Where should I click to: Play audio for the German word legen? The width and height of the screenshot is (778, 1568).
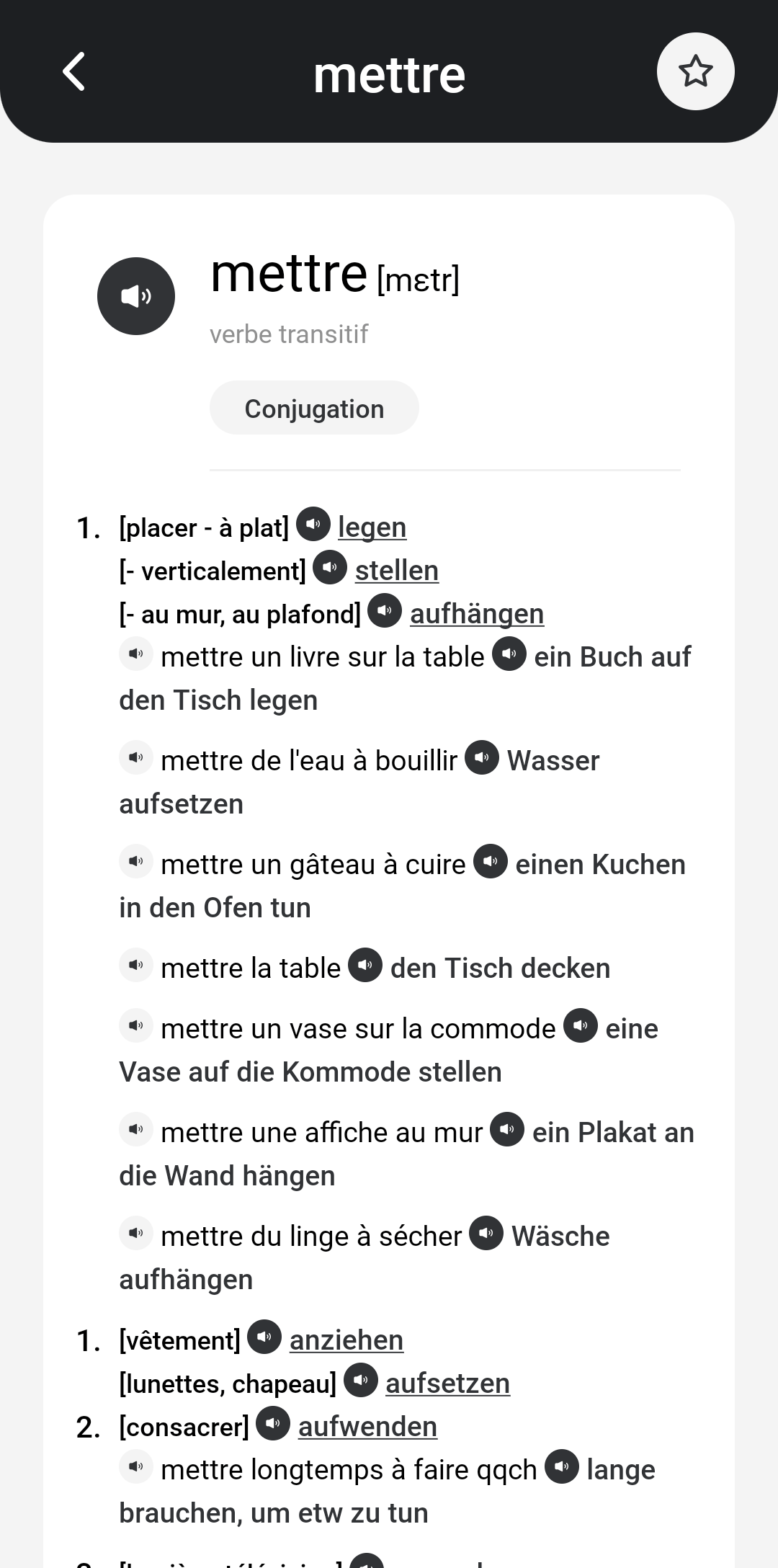coord(313,524)
